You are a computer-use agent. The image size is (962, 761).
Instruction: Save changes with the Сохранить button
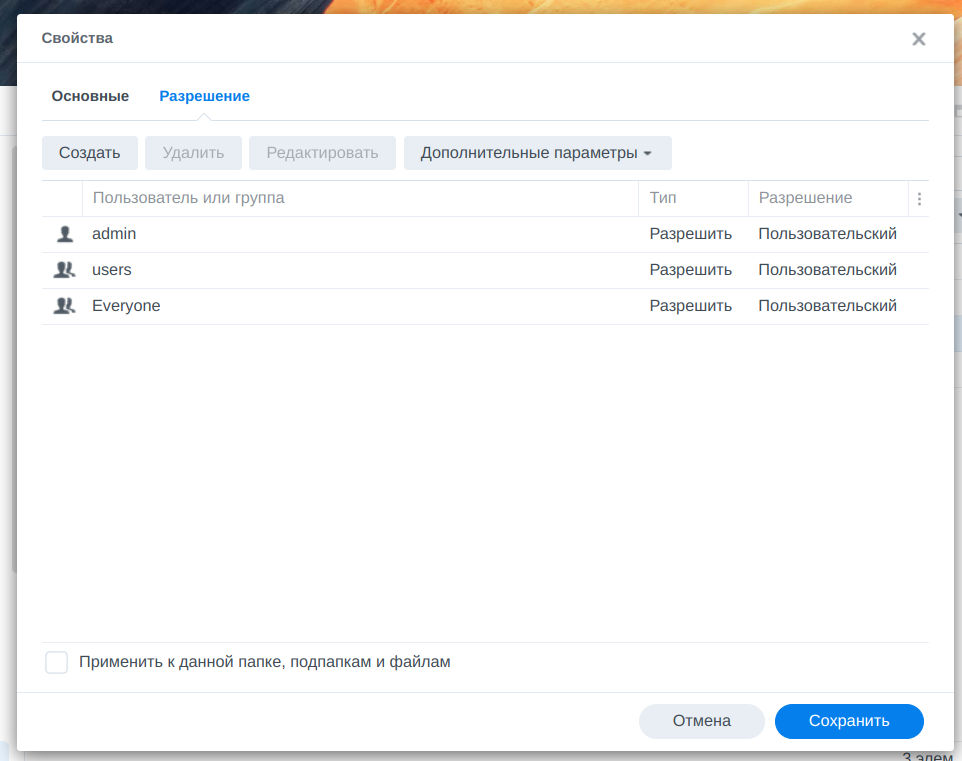tap(848, 721)
